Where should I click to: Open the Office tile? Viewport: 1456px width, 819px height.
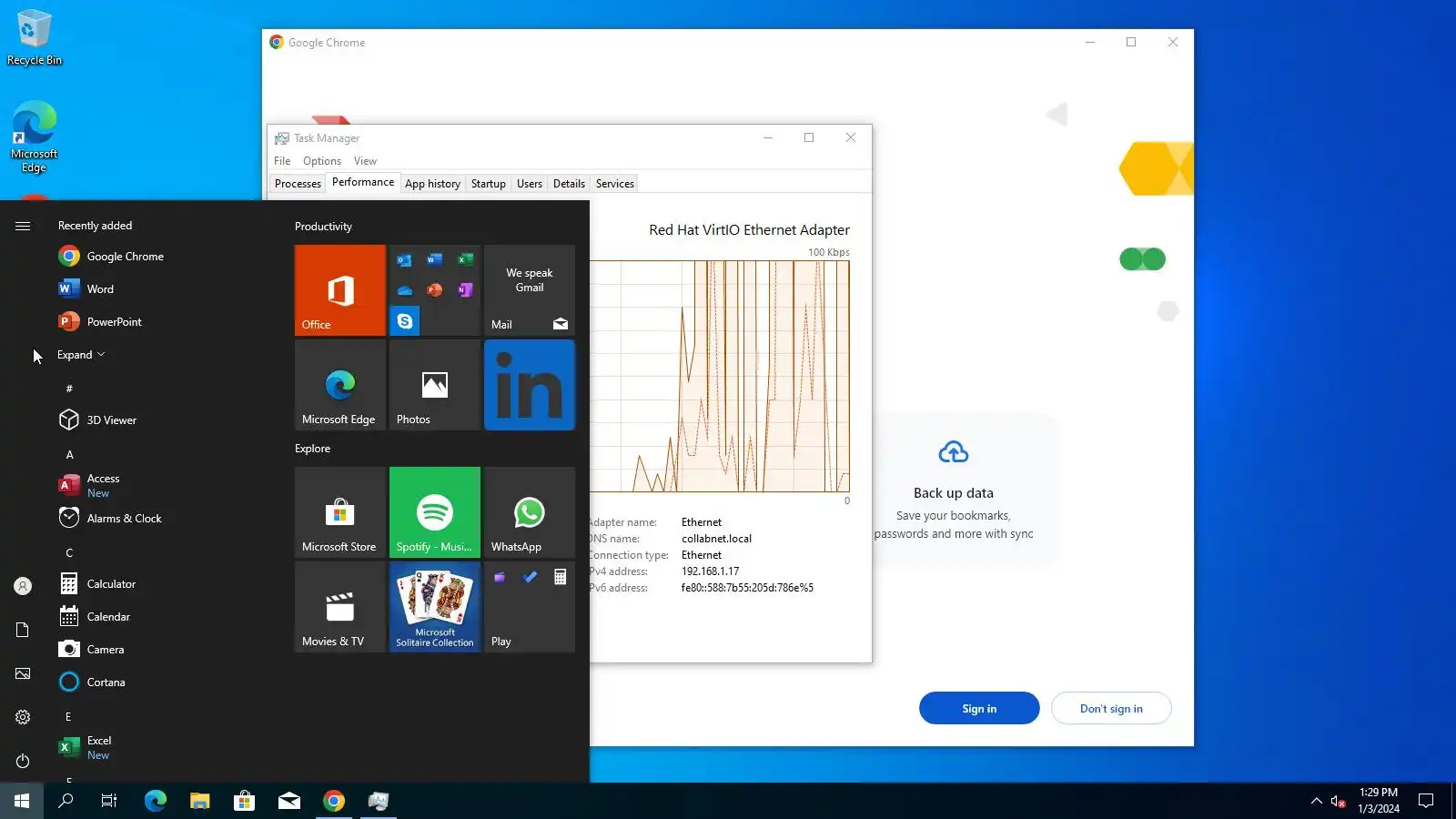(340, 290)
